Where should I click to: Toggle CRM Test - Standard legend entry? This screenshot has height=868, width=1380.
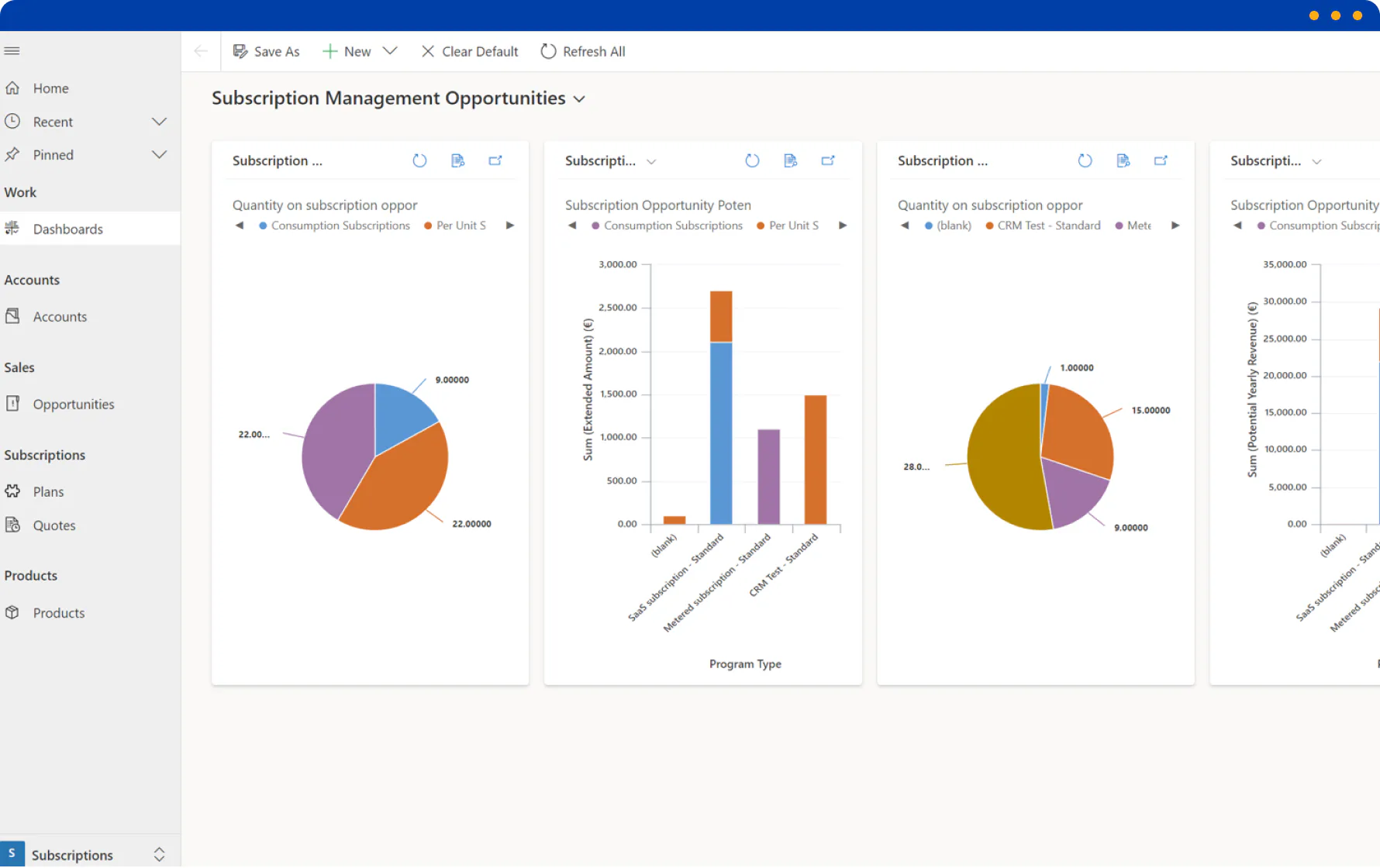click(x=1043, y=226)
